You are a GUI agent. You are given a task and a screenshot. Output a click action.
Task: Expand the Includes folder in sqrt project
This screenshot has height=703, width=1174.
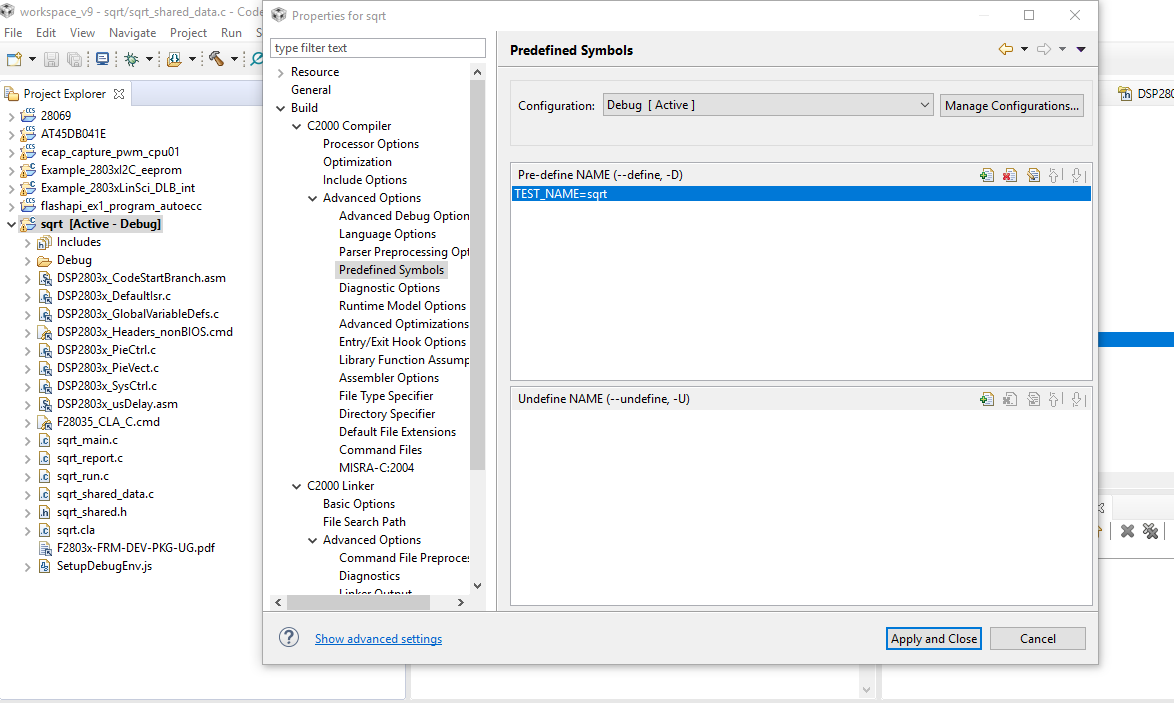click(x=28, y=243)
